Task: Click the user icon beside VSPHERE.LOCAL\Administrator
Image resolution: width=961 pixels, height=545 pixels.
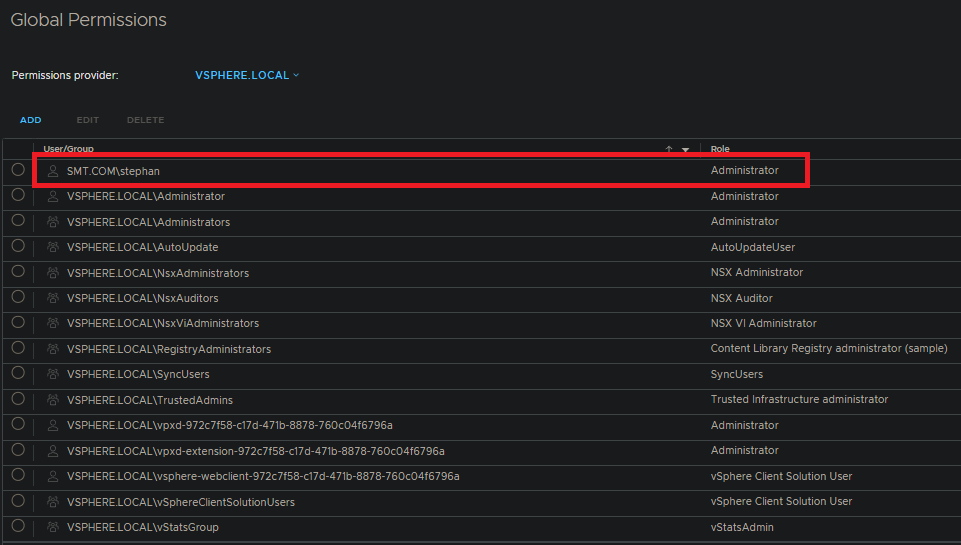Action: click(53, 196)
